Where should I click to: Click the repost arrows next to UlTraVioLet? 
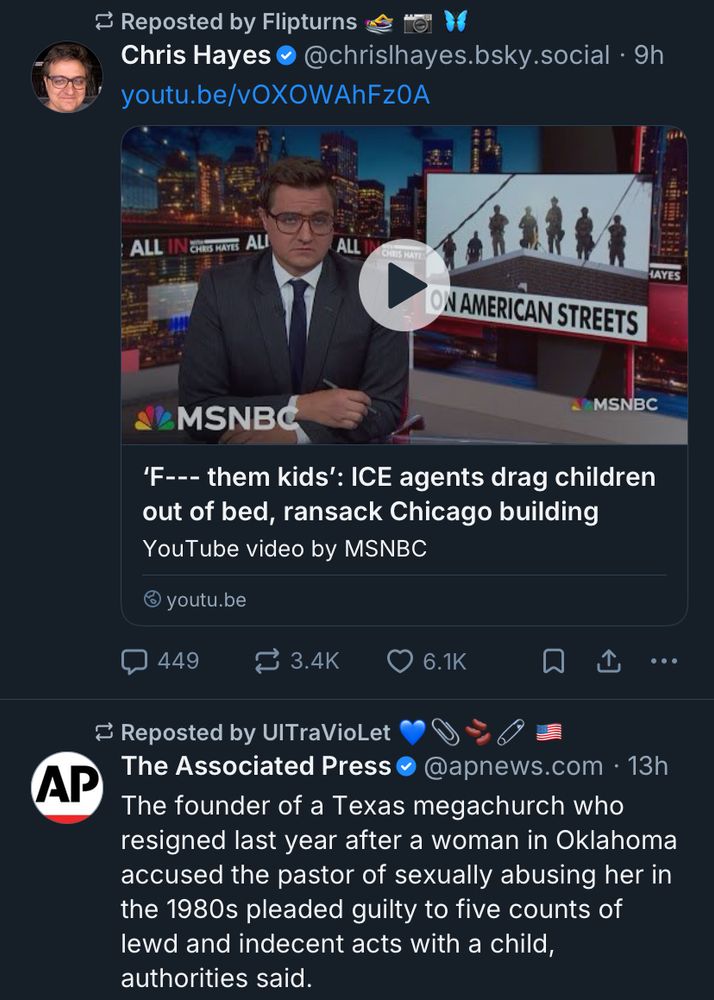[x=106, y=733]
